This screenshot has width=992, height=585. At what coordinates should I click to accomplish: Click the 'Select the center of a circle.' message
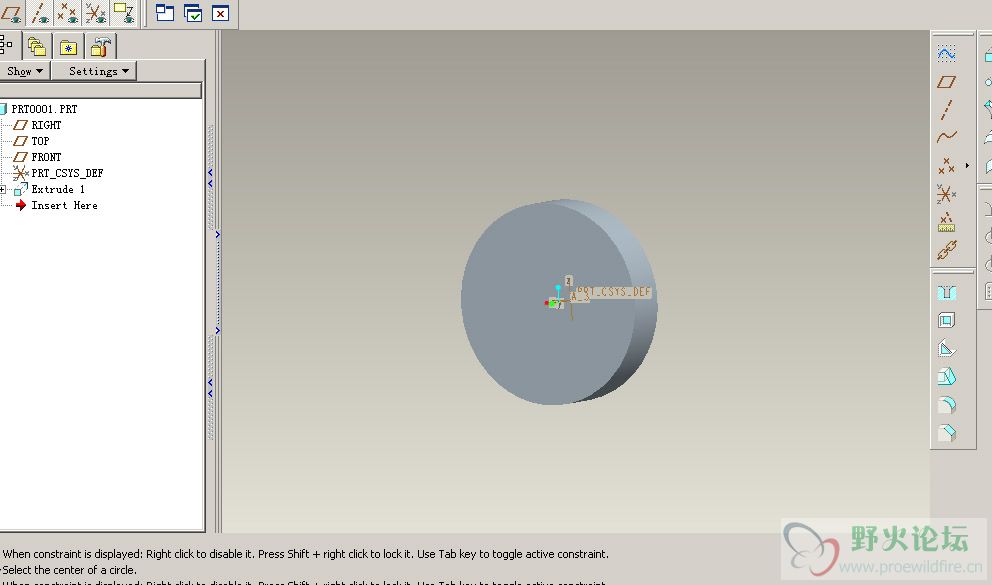70,570
